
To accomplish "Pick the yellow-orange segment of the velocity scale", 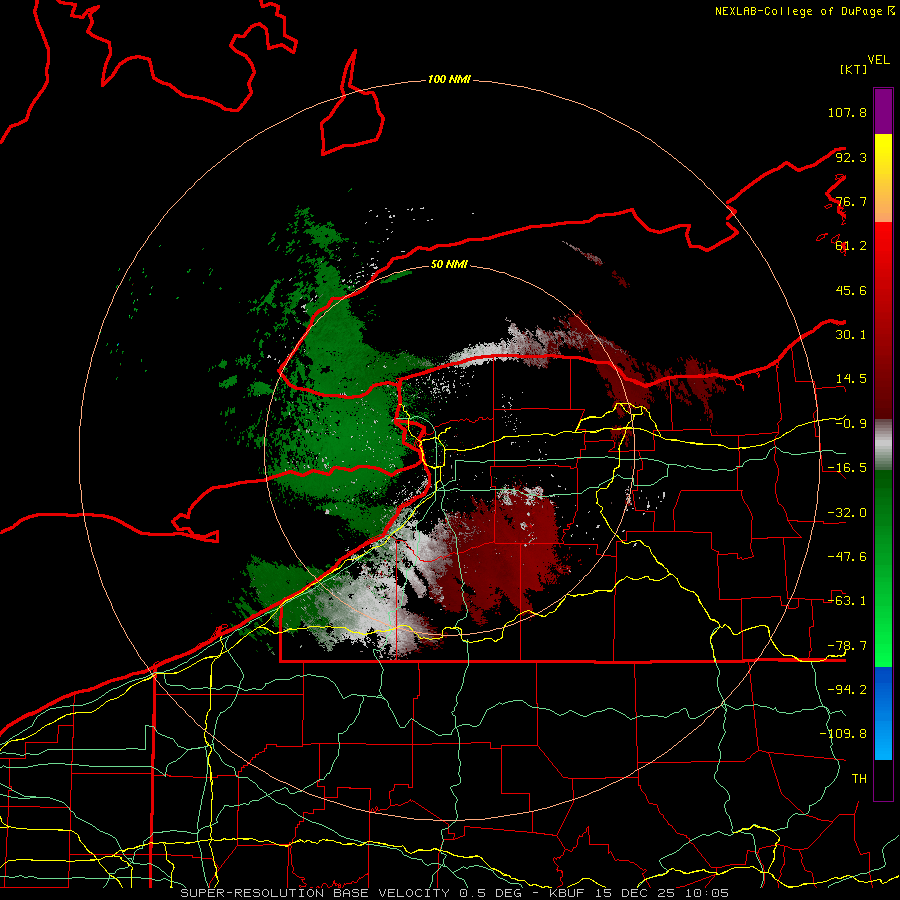I will pos(883,178).
